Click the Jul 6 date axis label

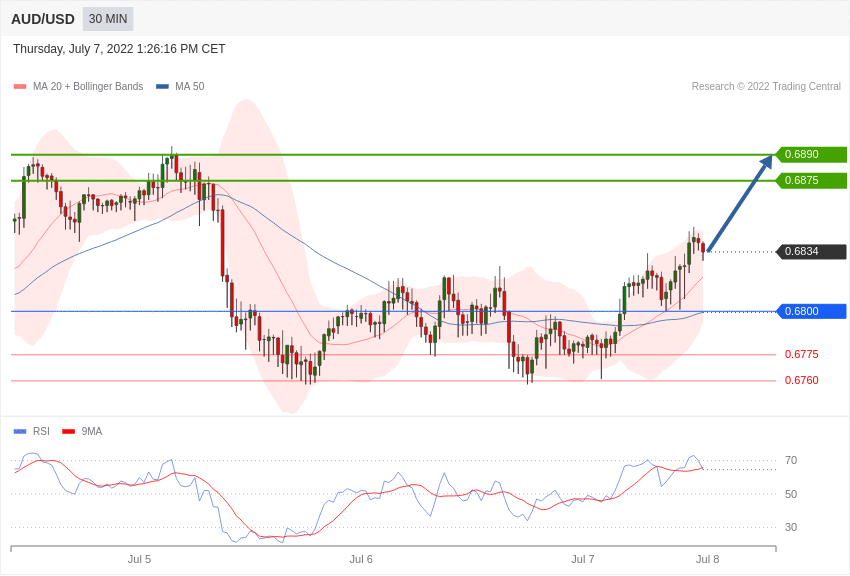[361, 559]
